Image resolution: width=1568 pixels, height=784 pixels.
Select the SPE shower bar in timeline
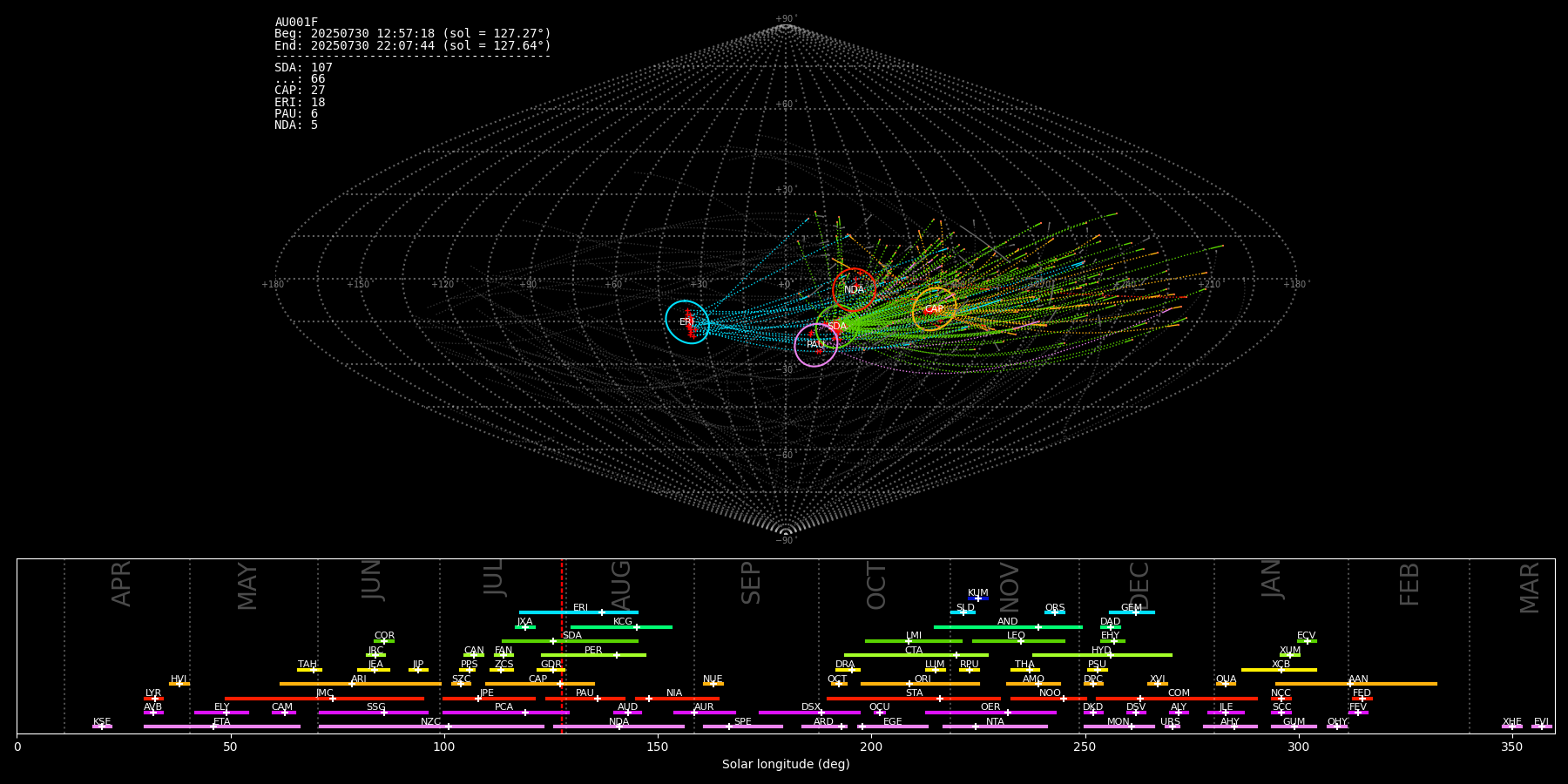coord(743,727)
